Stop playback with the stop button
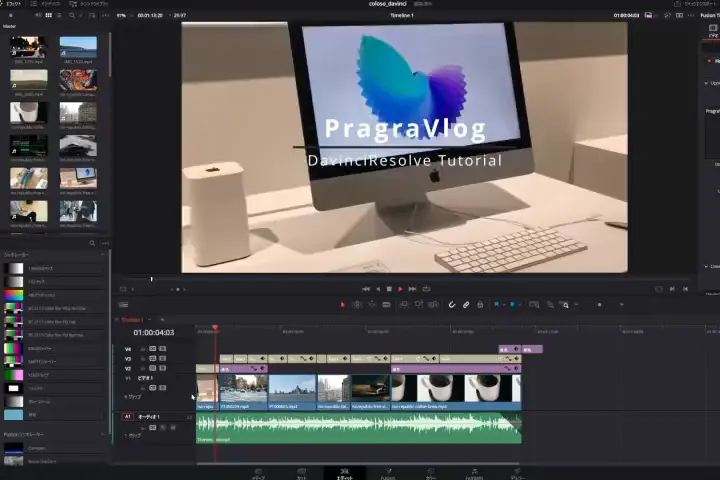The width and height of the screenshot is (720, 480). point(389,289)
